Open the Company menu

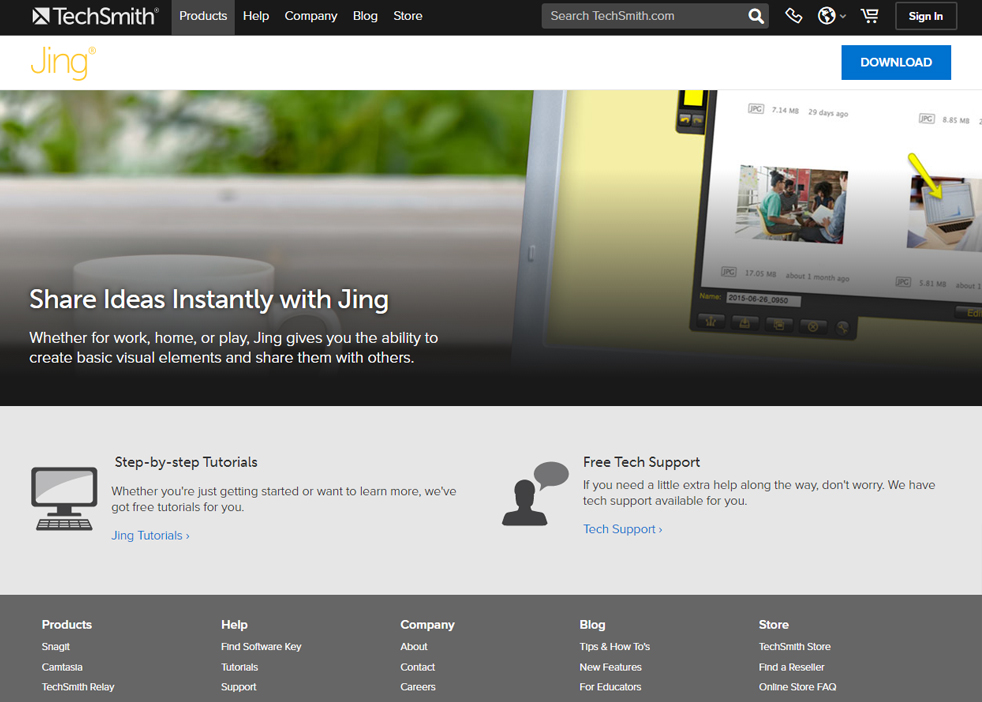(x=310, y=16)
